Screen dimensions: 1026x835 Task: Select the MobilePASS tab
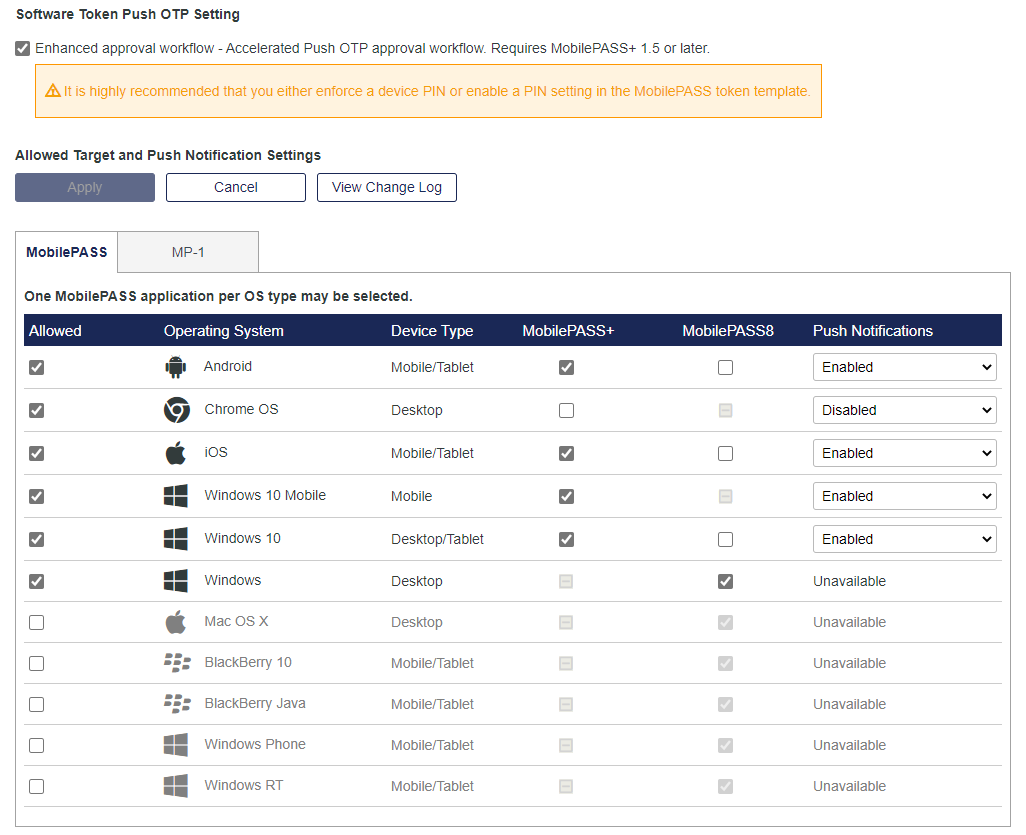coord(67,252)
